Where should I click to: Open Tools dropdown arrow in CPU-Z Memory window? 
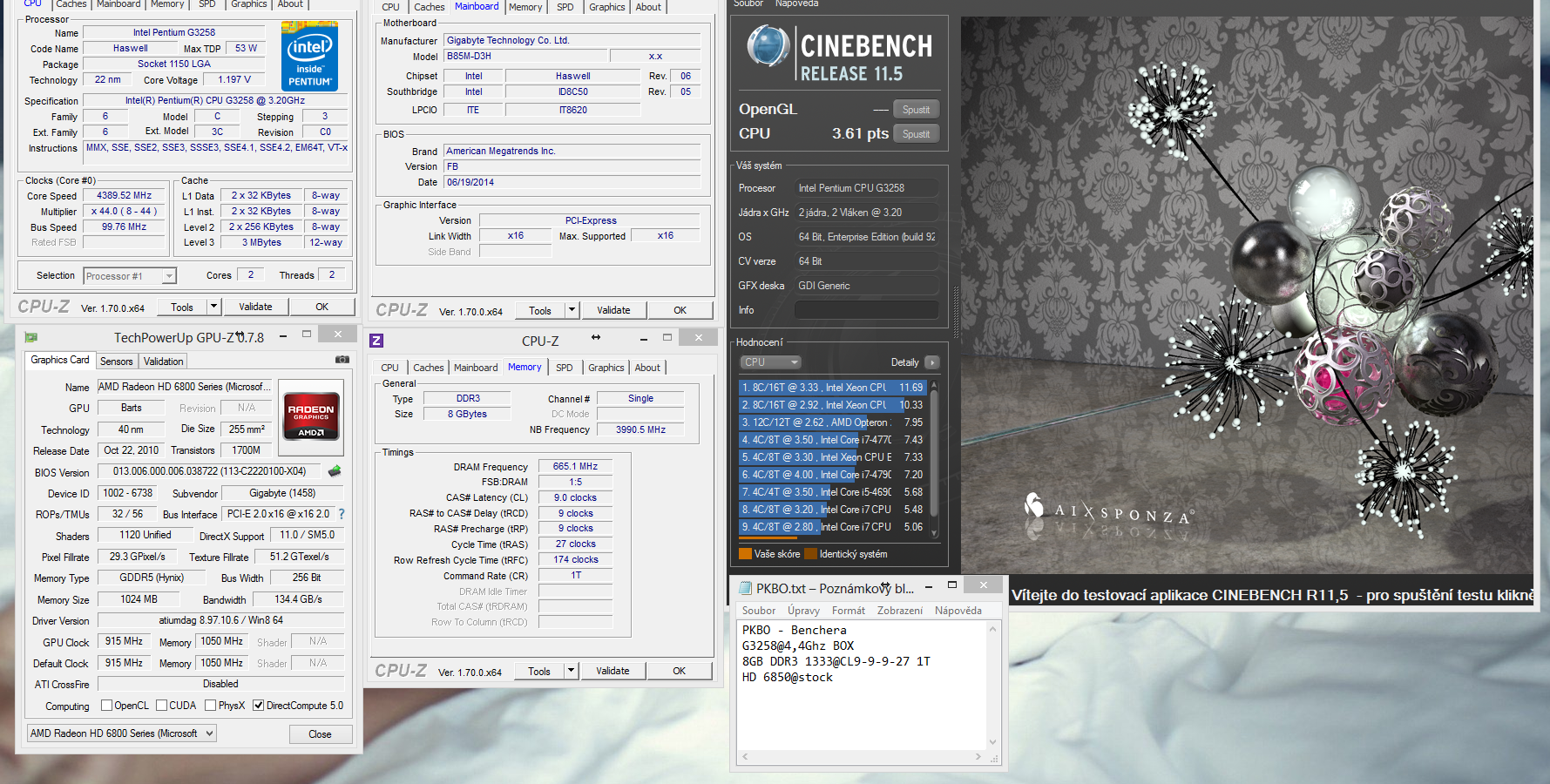[x=571, y=671]
